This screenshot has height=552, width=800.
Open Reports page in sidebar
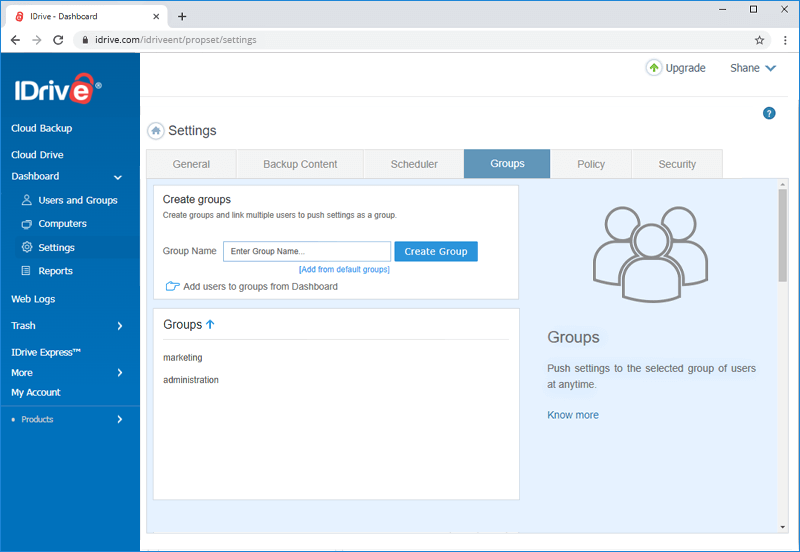click(56, 271)
